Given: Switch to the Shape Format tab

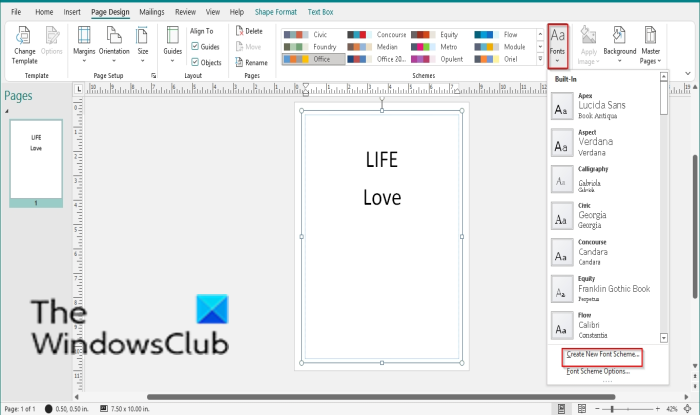Looking at the screenshot, I should (x=275, y=12).
